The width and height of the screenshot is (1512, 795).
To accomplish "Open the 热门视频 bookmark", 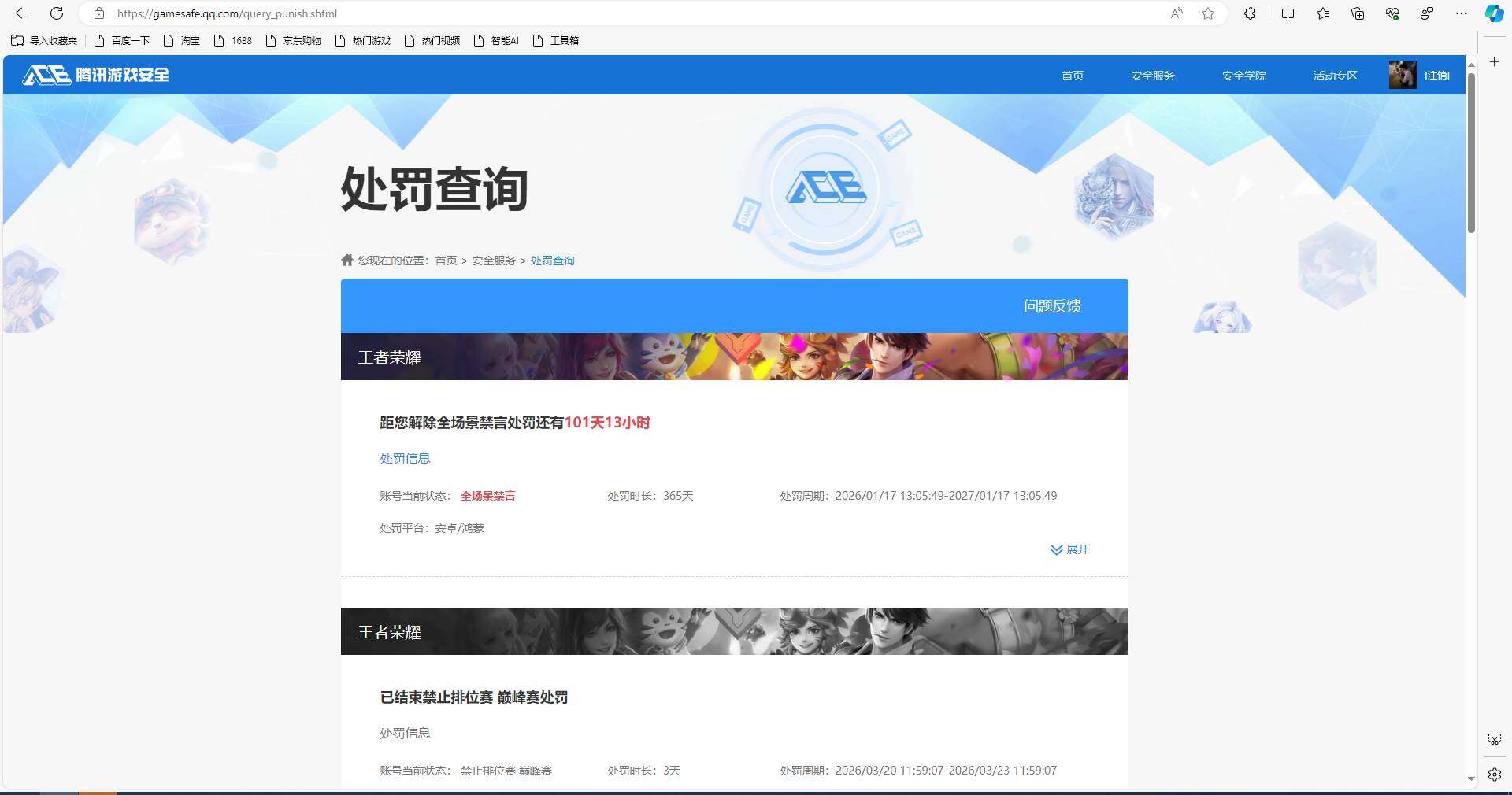I will click(x=432, y=41).
